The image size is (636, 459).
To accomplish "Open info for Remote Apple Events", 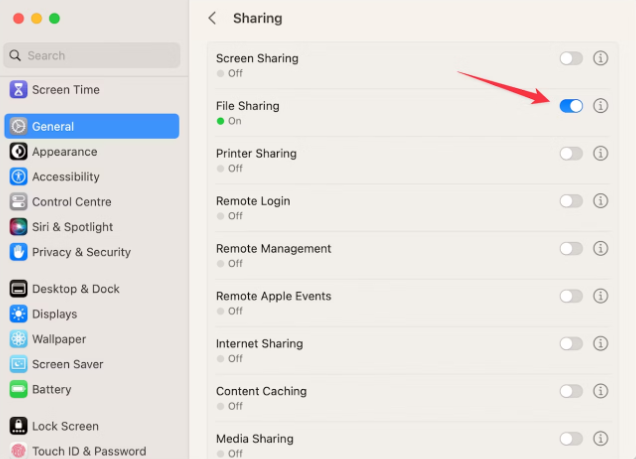I will (x=600, y=296).
